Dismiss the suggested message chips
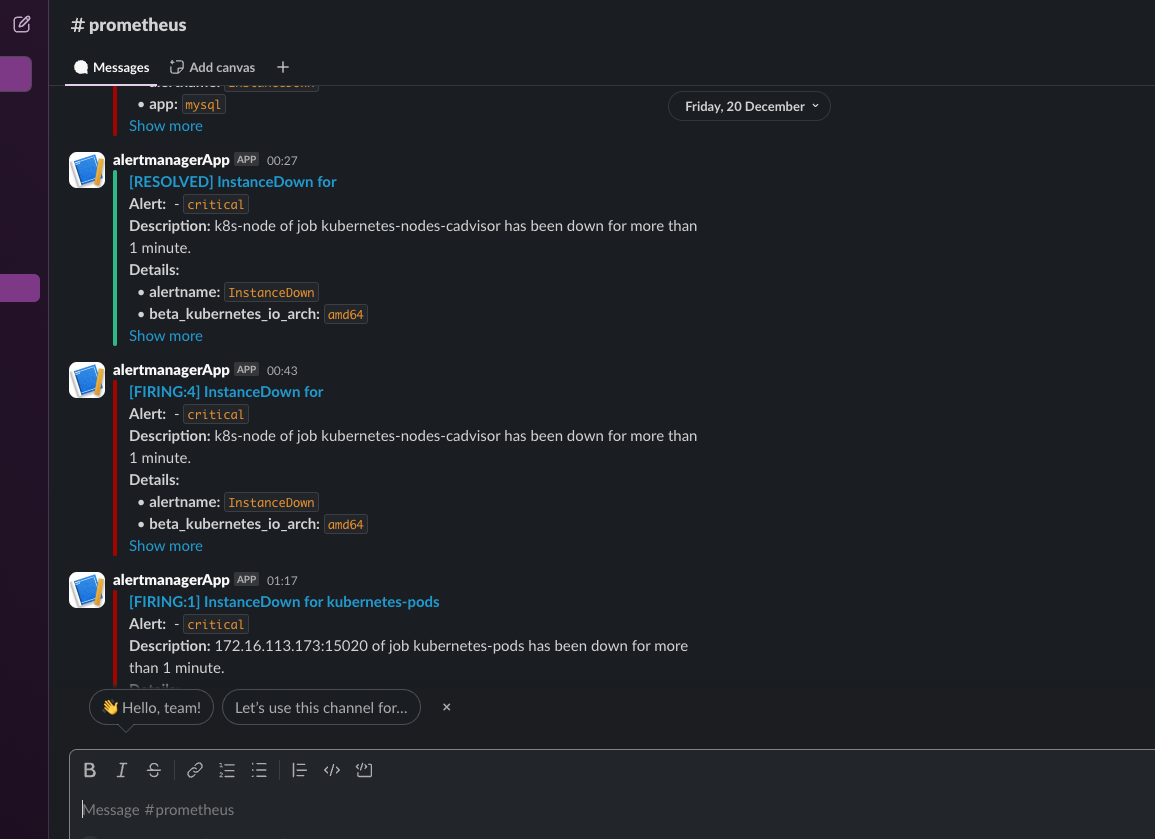Viewport: 1155px width, 839px height. [x=447, y=707]
